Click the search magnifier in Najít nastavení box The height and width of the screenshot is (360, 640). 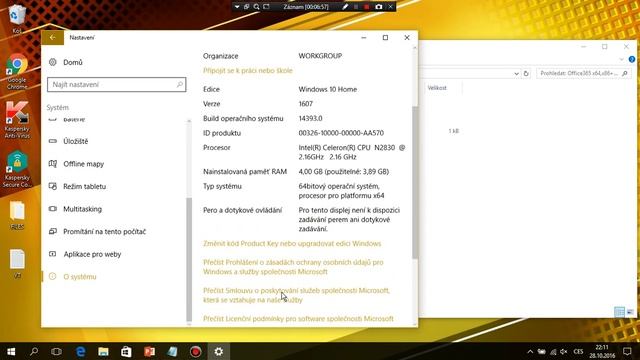(x=180, y=84)
